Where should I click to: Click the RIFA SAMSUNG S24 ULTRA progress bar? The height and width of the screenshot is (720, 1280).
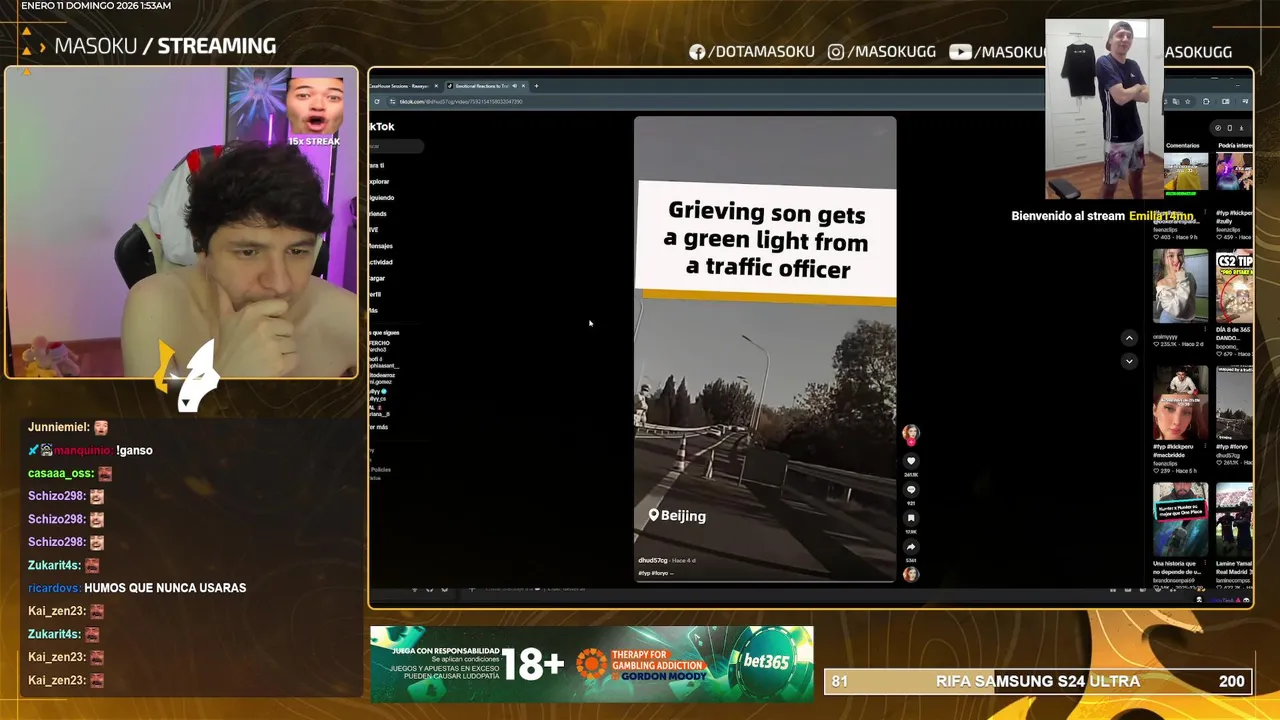point(1038,681)
